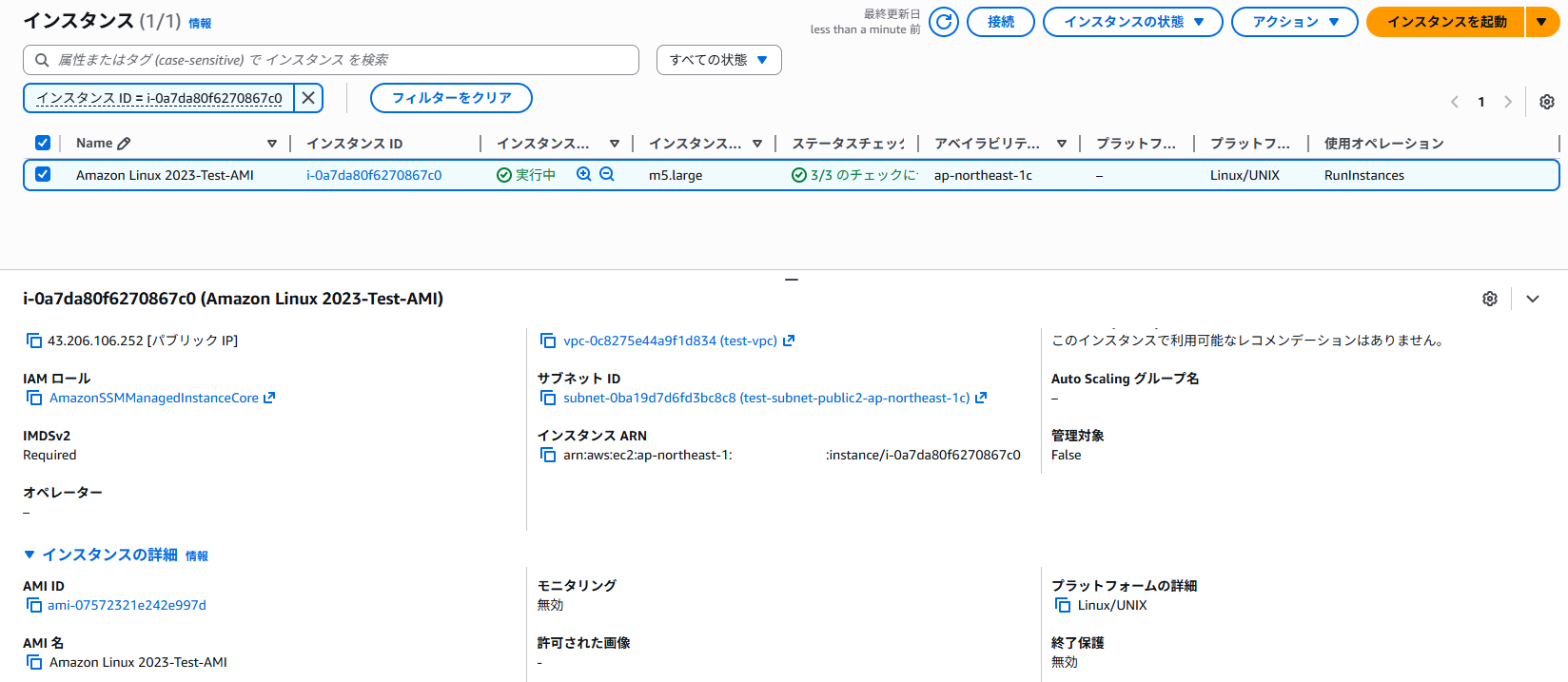Expand the アクション dropdown menu
Image resolution: width=1568 pixels, height=682 pixels.
pos(1294,22)
